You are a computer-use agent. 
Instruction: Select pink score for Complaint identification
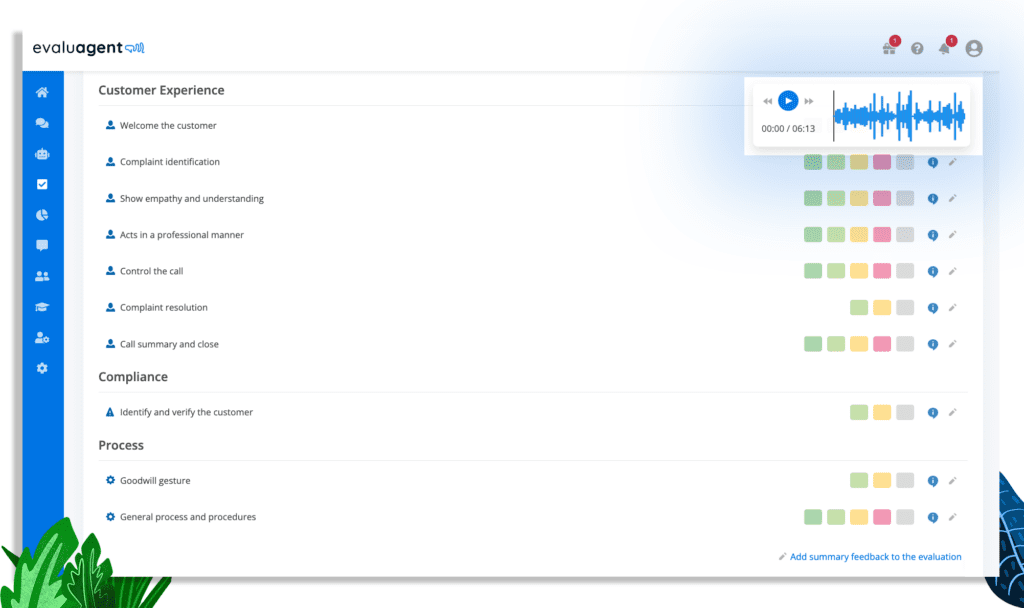882,162
